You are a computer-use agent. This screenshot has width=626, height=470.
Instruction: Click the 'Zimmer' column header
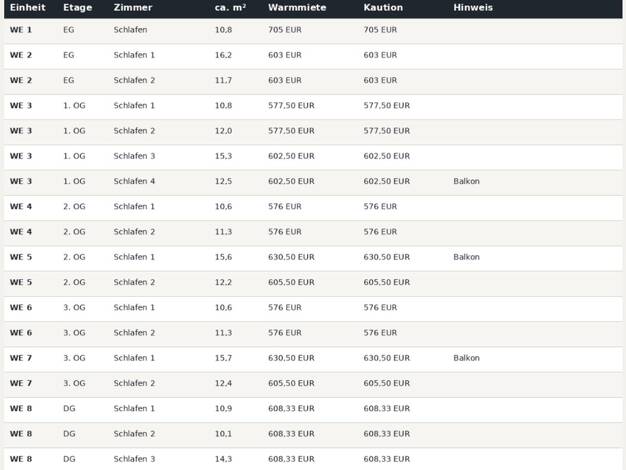(133, 8)
